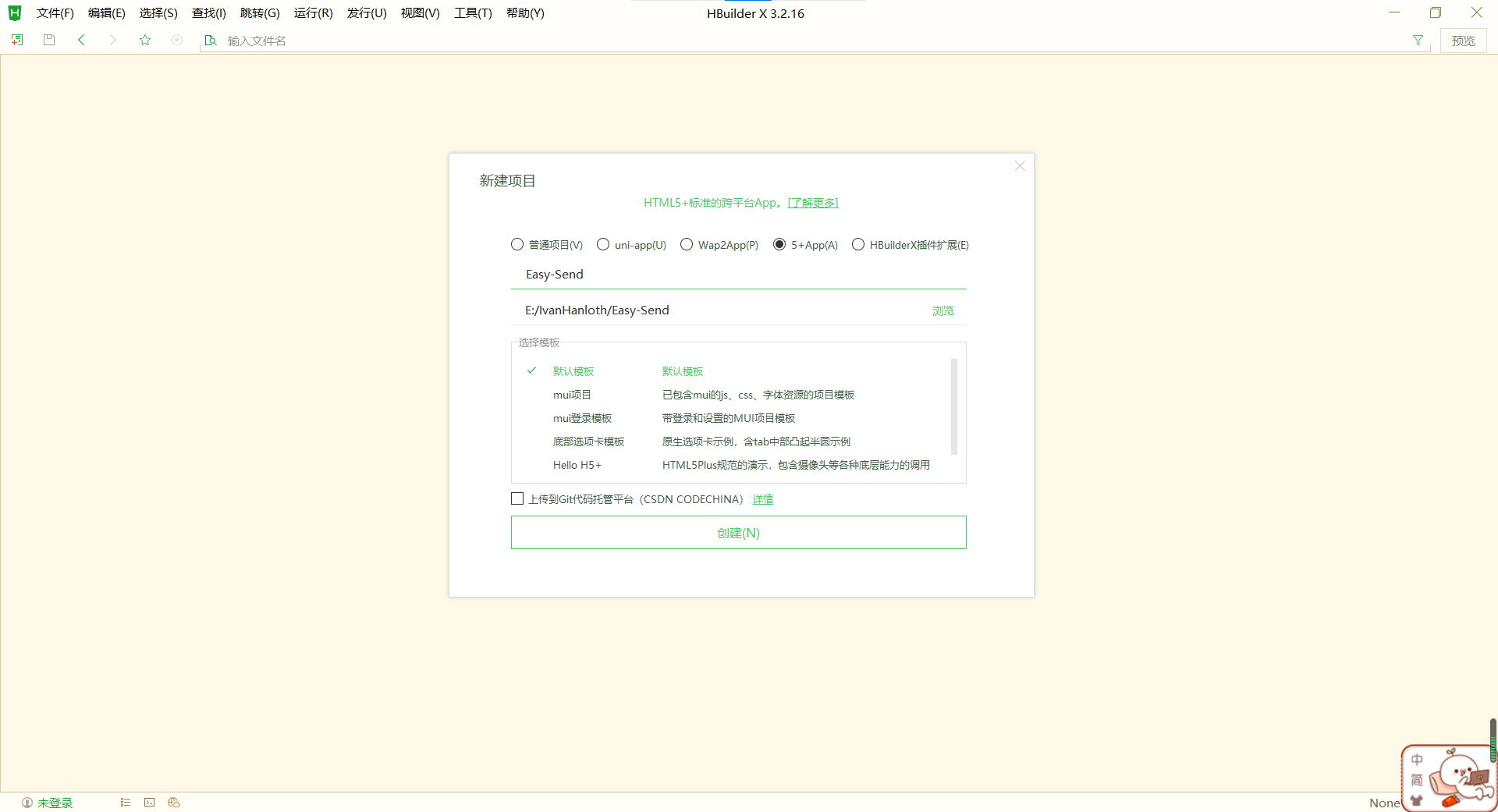Click the back navigation arrow
This screenshot has width=1498, height=812.
click(x=81, y=40)
